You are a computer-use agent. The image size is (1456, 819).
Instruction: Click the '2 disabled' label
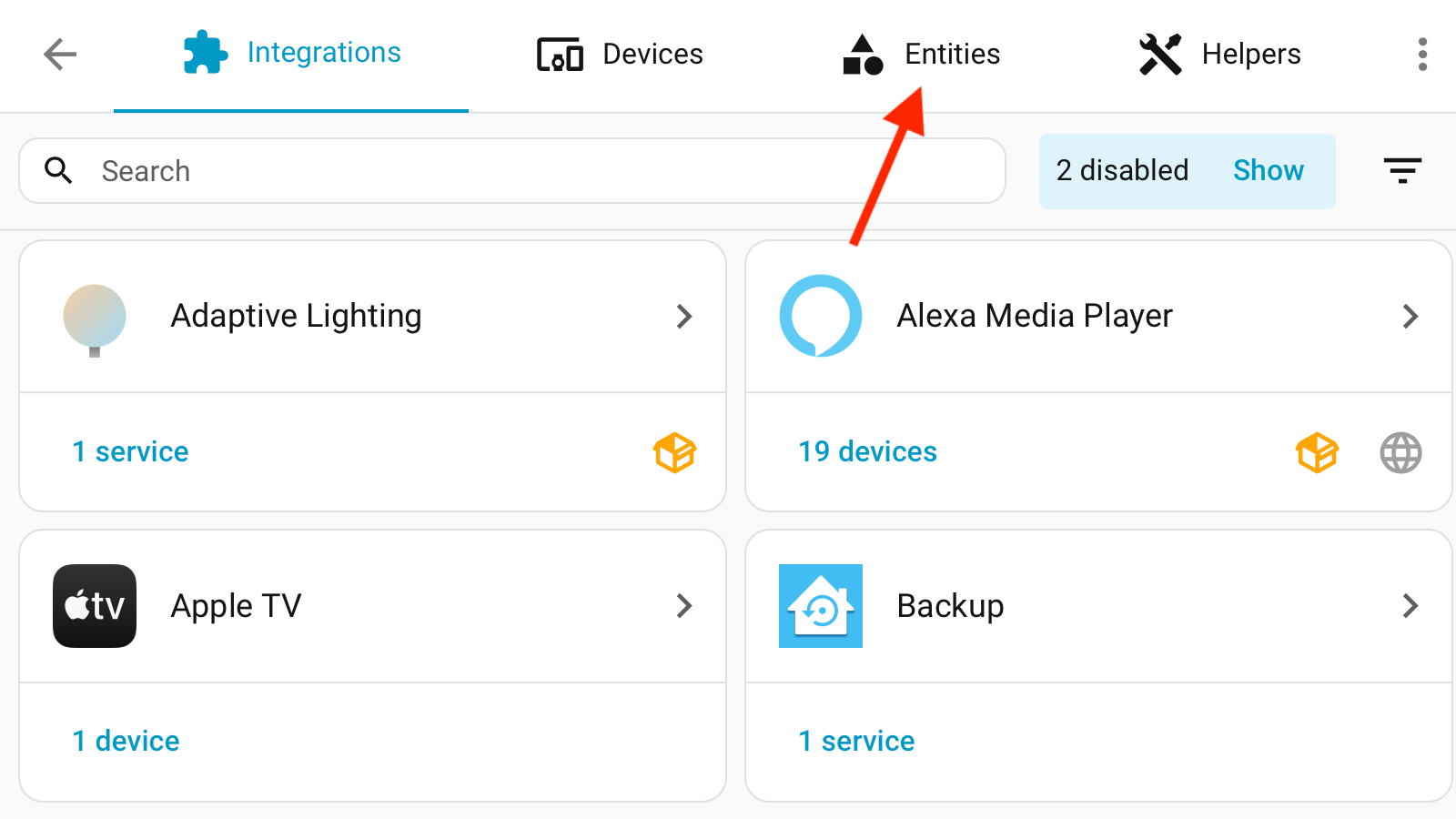click(x=1122, y=170)
